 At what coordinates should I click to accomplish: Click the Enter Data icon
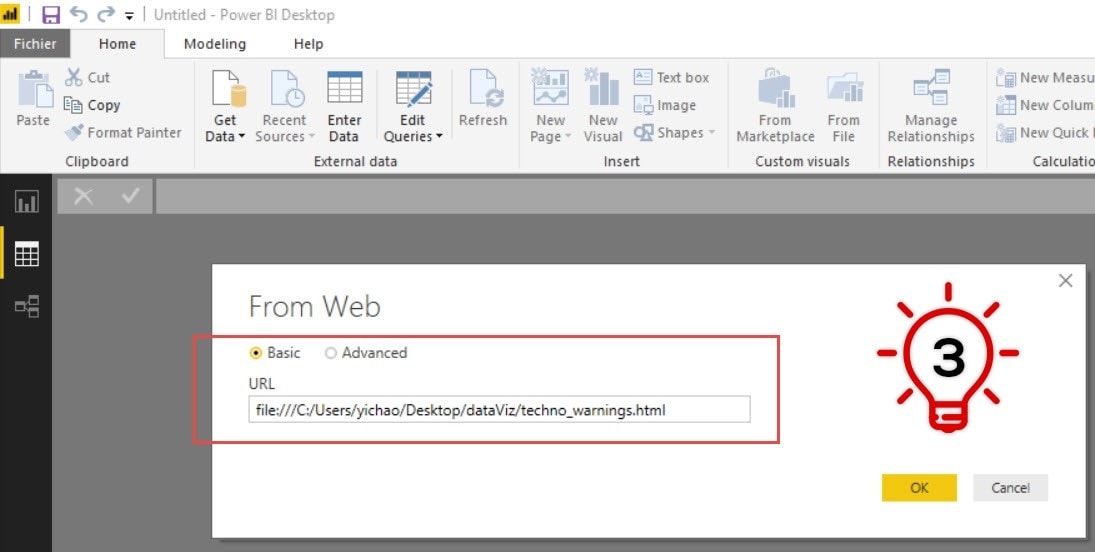click(x=344, y=91)
